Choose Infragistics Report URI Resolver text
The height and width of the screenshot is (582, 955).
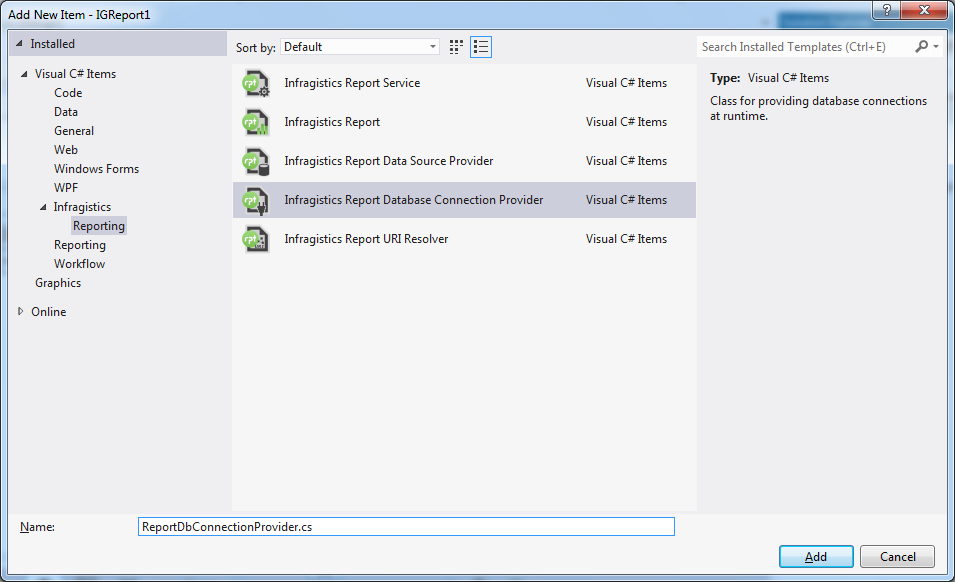point(366,239)
